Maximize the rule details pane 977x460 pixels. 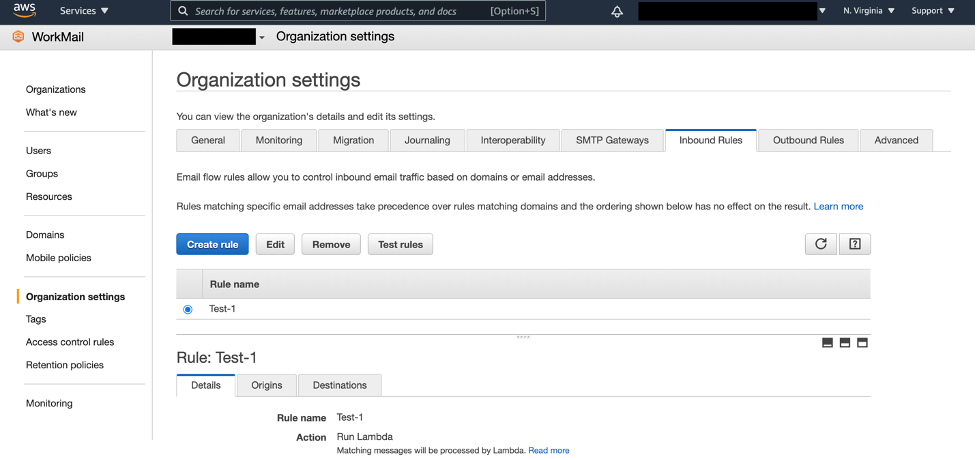(x=862, y=343)
